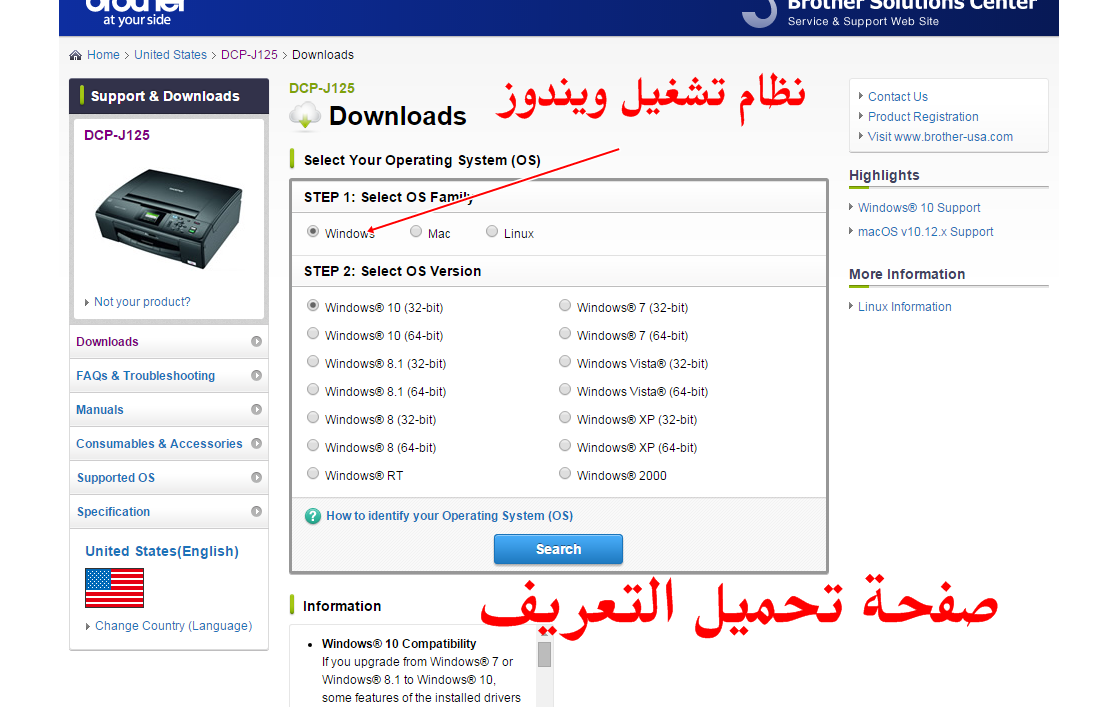
Task: Click the arrow icon on the Specification row
Action: 256,512
